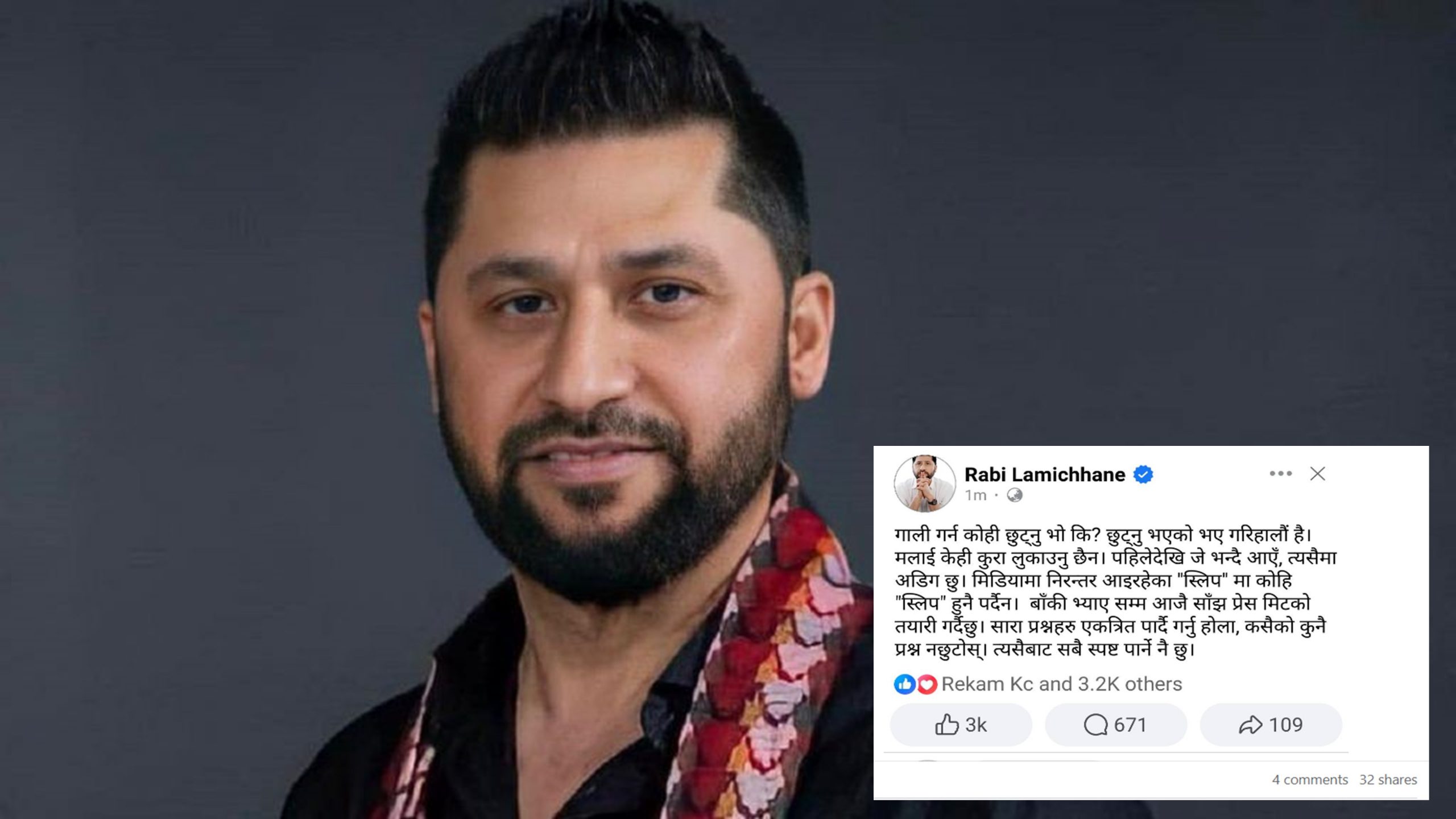Open the 32 shares link

coord(1388,780)
